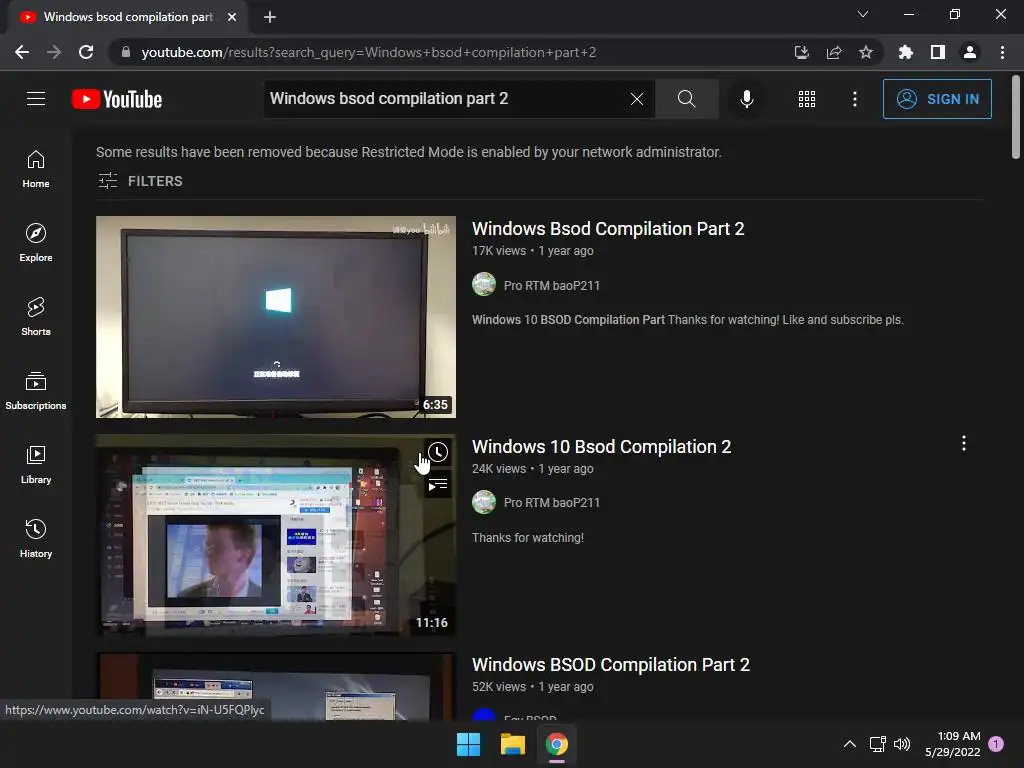Open Shorts in the sidebar

click(36, 316)
